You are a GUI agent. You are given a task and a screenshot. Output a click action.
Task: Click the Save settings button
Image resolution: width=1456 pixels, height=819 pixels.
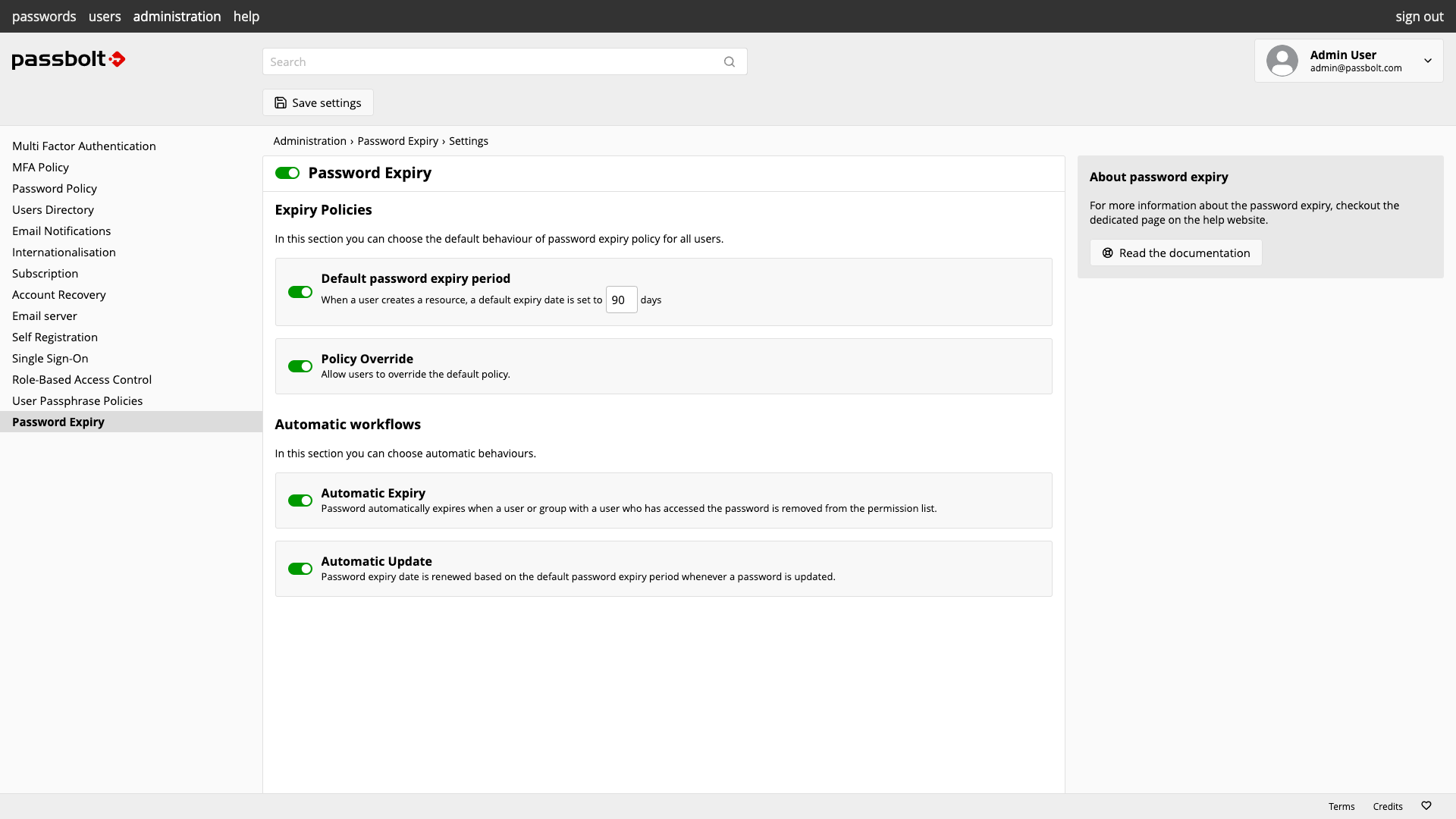pyautogui.click(x=318, y=103)
